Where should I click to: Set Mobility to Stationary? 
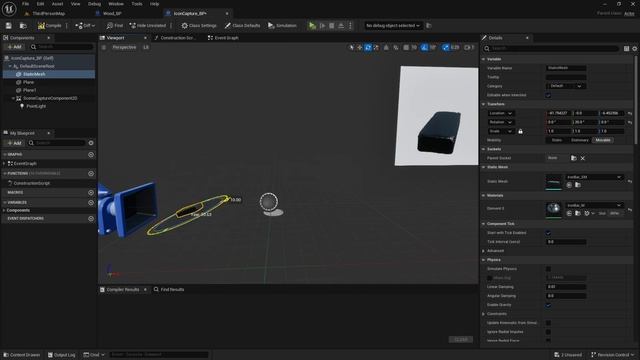tap(580, 140)
